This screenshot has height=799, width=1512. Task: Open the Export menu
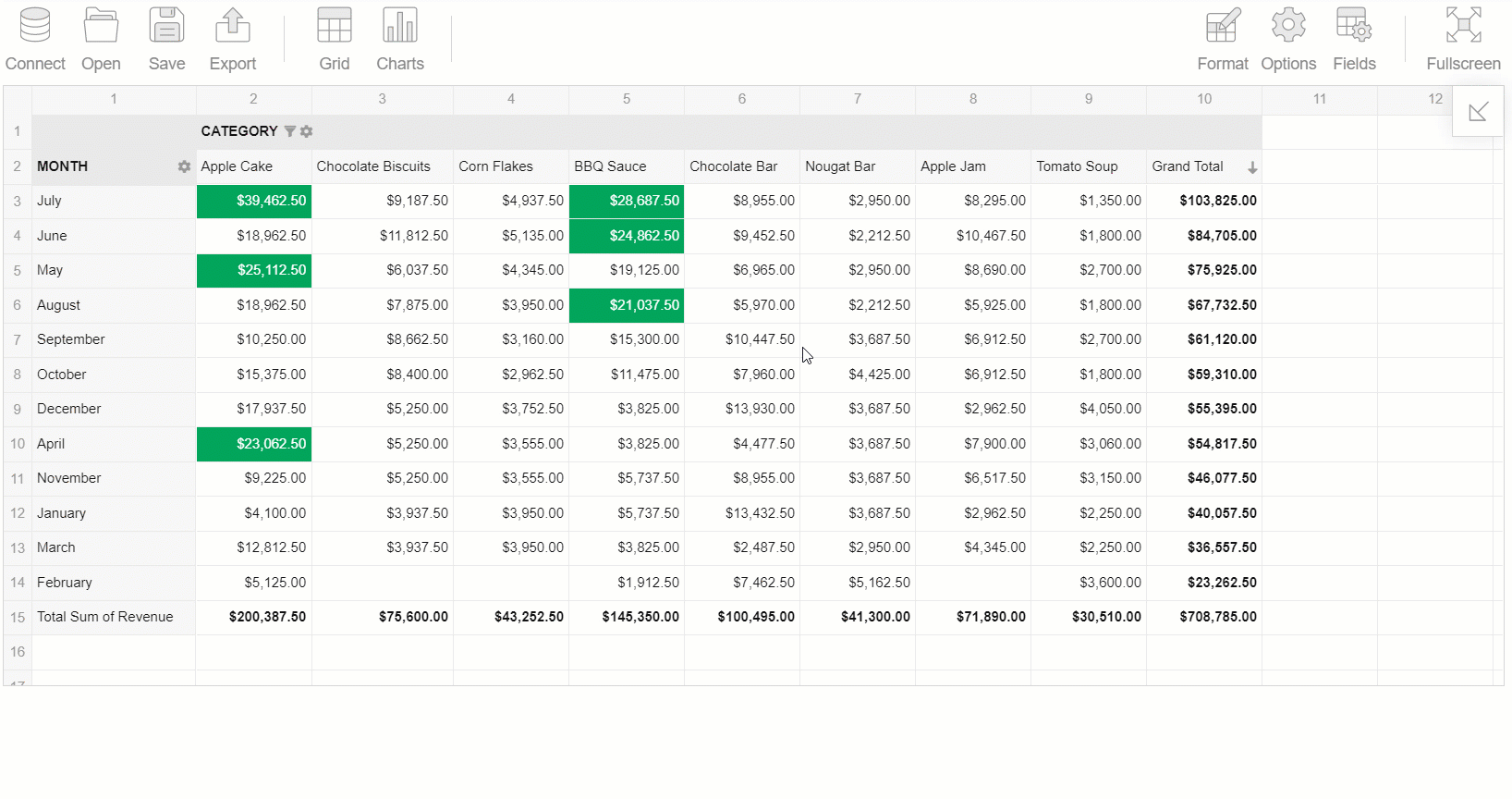pos(233,40)
